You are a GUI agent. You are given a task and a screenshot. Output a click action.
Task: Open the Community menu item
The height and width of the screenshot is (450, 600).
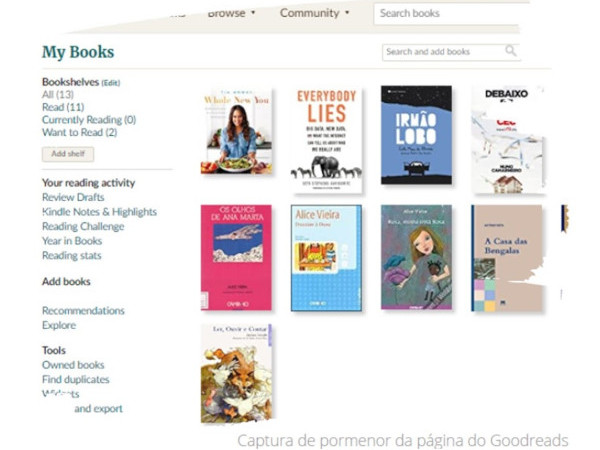[x=310, y=13]
